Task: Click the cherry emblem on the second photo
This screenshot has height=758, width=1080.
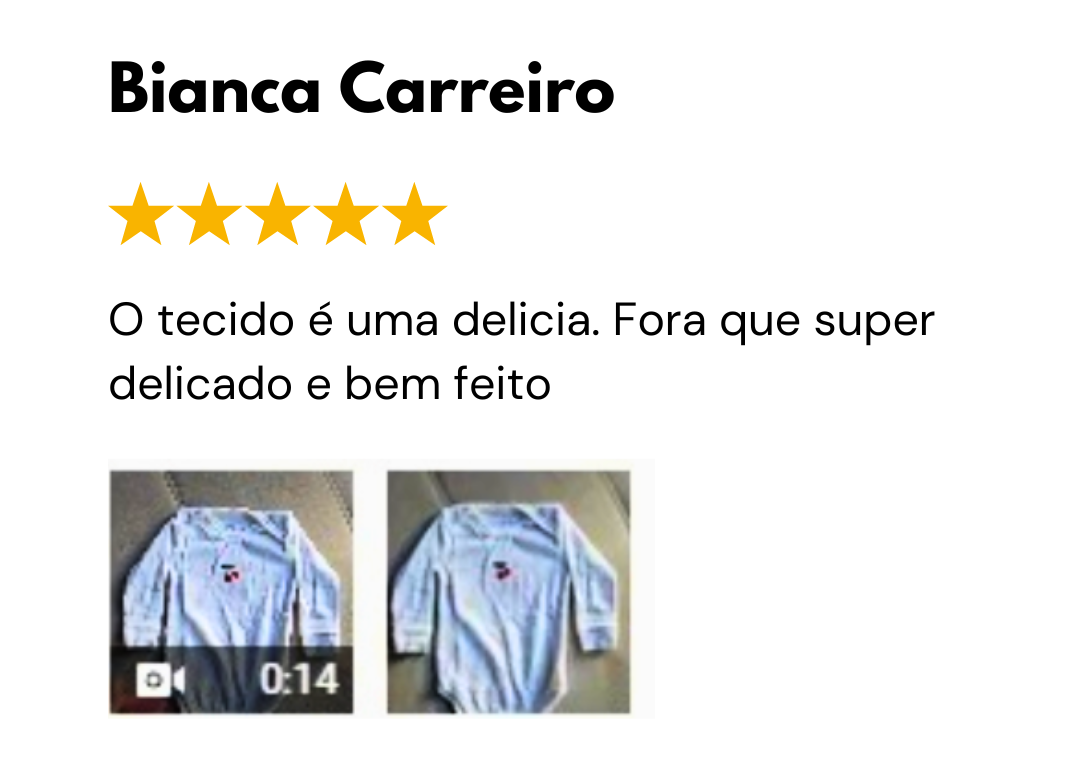Action: [504, 571]
